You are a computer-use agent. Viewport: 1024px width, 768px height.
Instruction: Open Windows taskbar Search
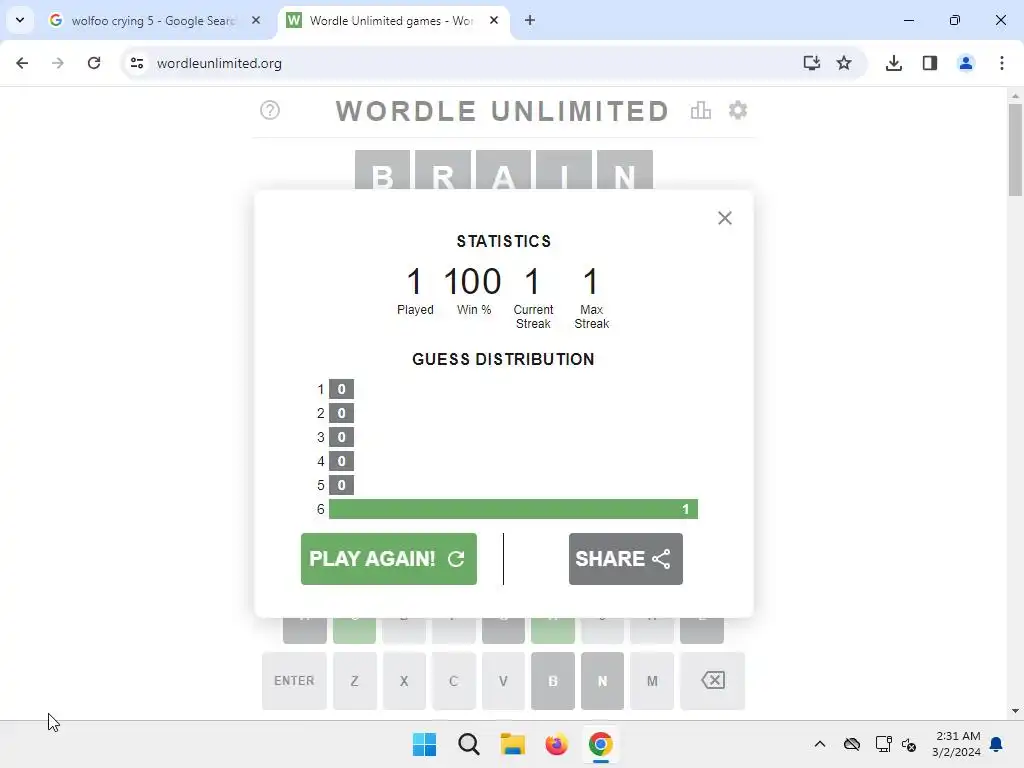click(469, 744)
